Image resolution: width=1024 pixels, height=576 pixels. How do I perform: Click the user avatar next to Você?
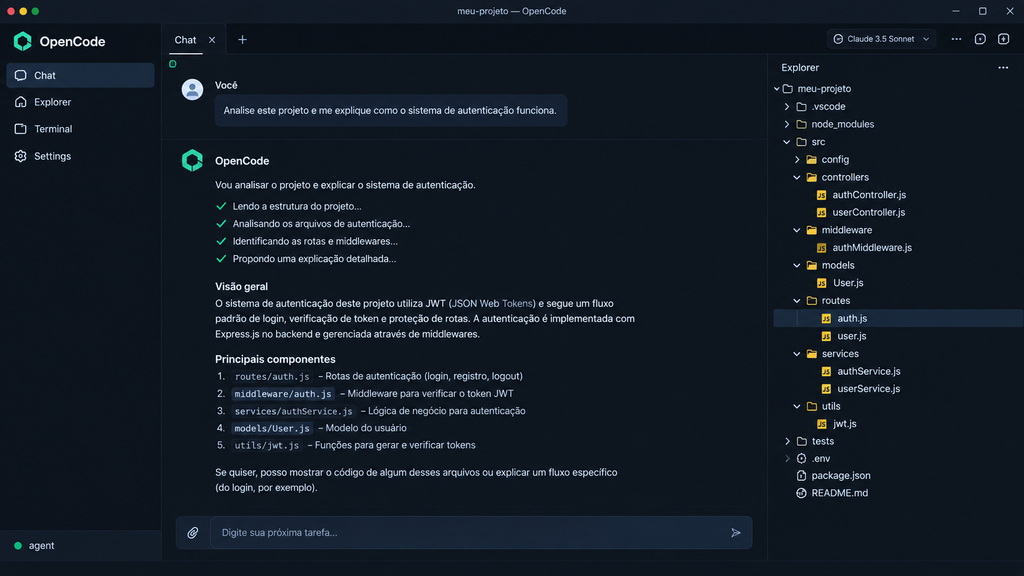click(x=193, y=89)
